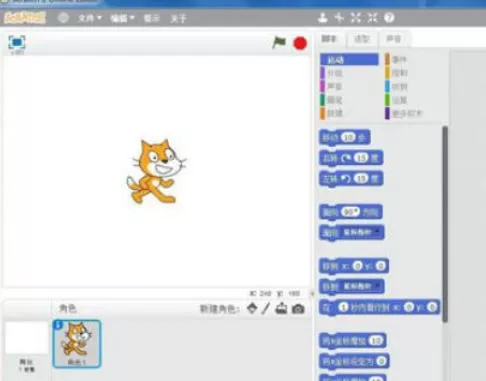Screen dimensions: 486x381
Task: Select the shrink sprite tool
Action: (372, 18)
